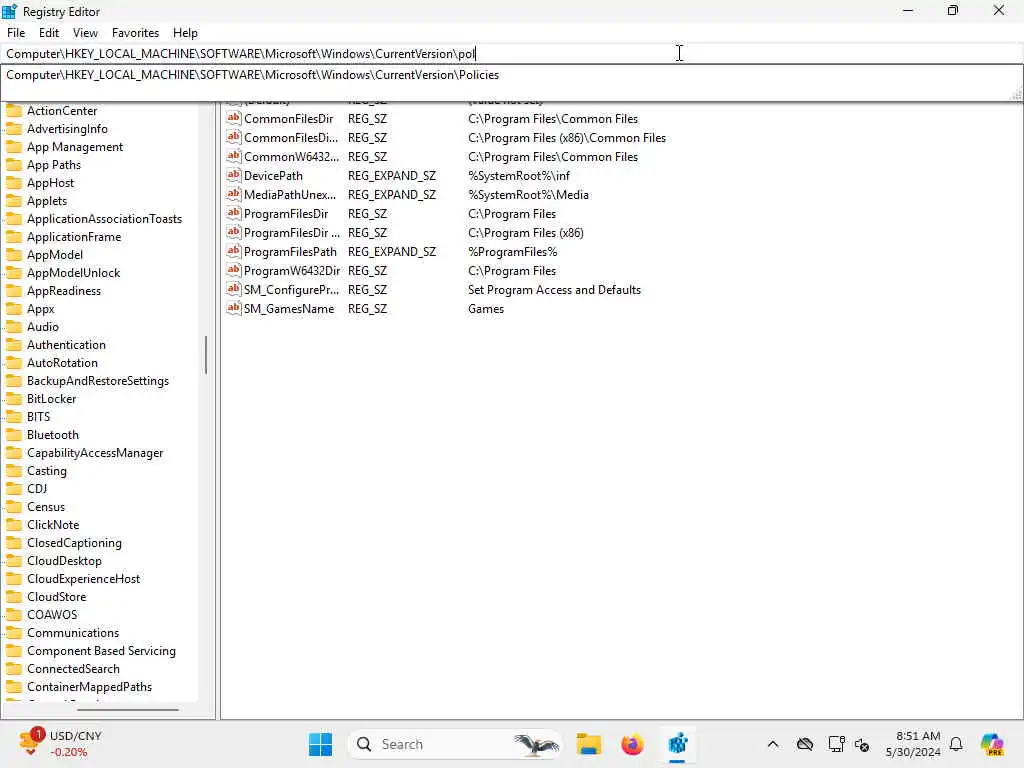
Task: Click the ActionCenter folder icon
Action: [14, 111]
